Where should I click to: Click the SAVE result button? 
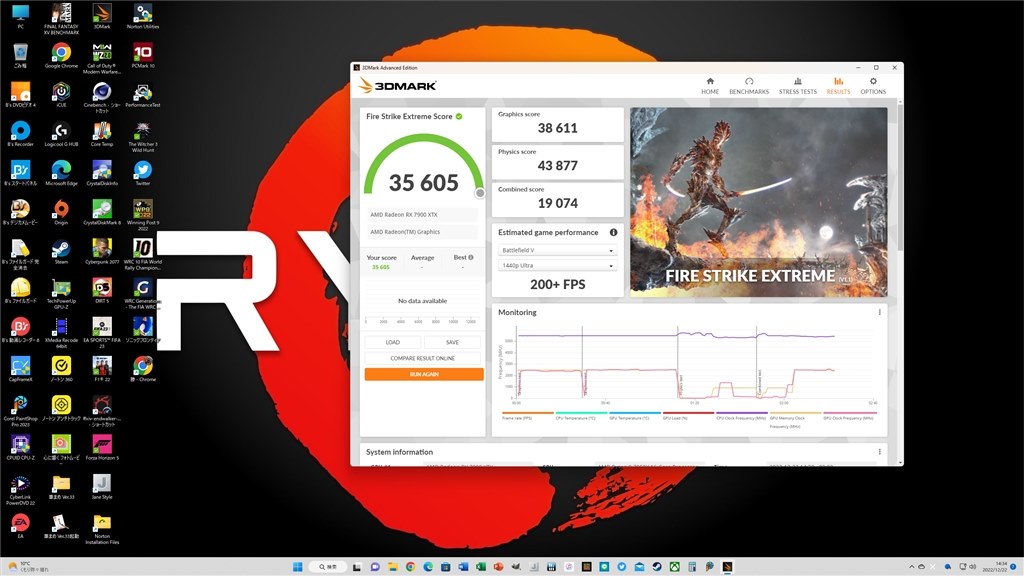click(x=452, y=342)
